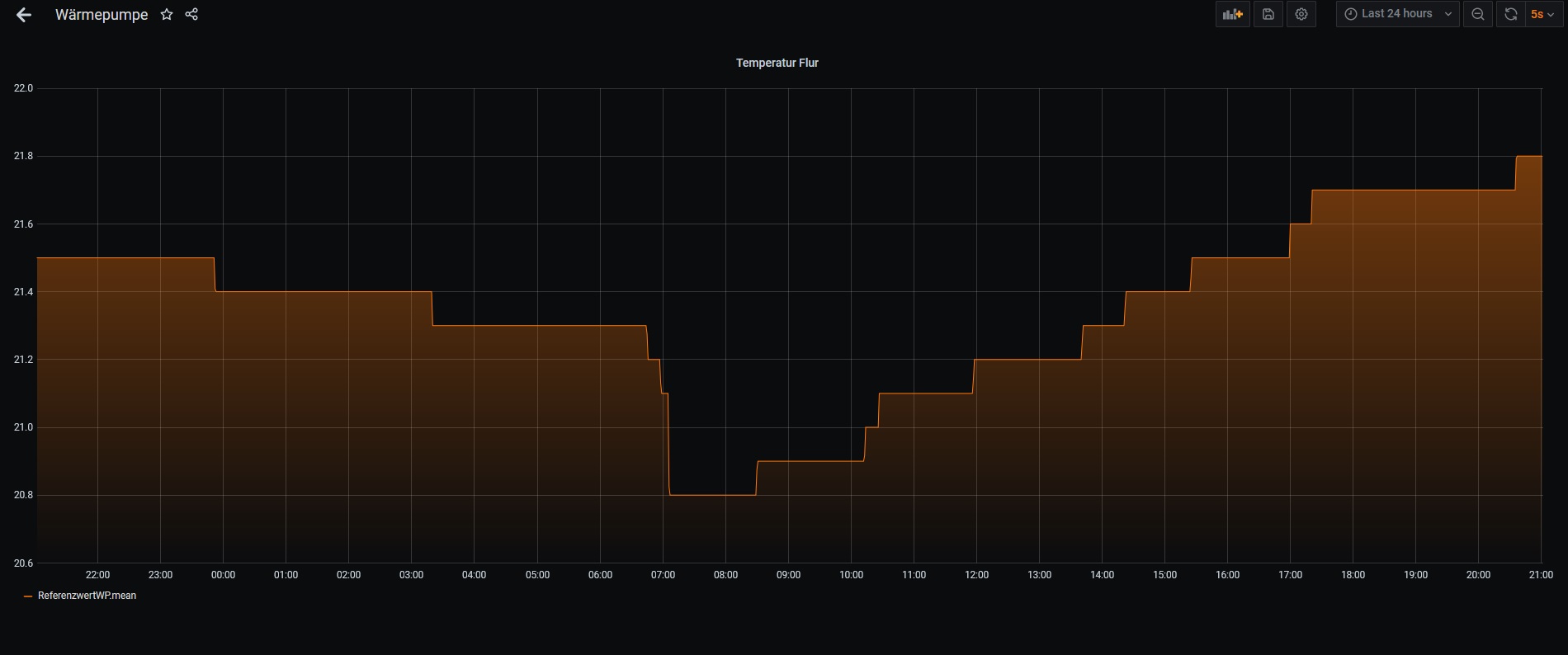This screenshot has width=1568, height=655.
Task: Click the 19:00 x-axis label
Action: [x=1415, y=575]
